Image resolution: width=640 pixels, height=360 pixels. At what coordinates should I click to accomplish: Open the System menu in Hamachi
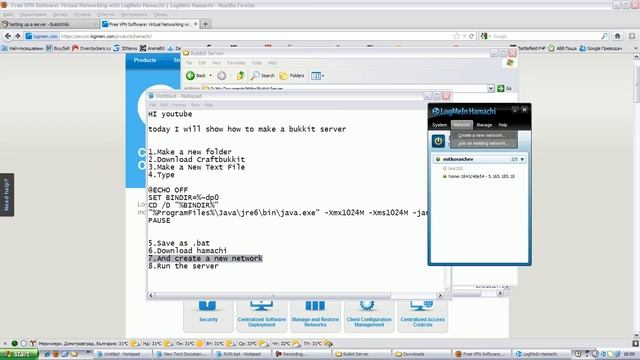point(440,125)
